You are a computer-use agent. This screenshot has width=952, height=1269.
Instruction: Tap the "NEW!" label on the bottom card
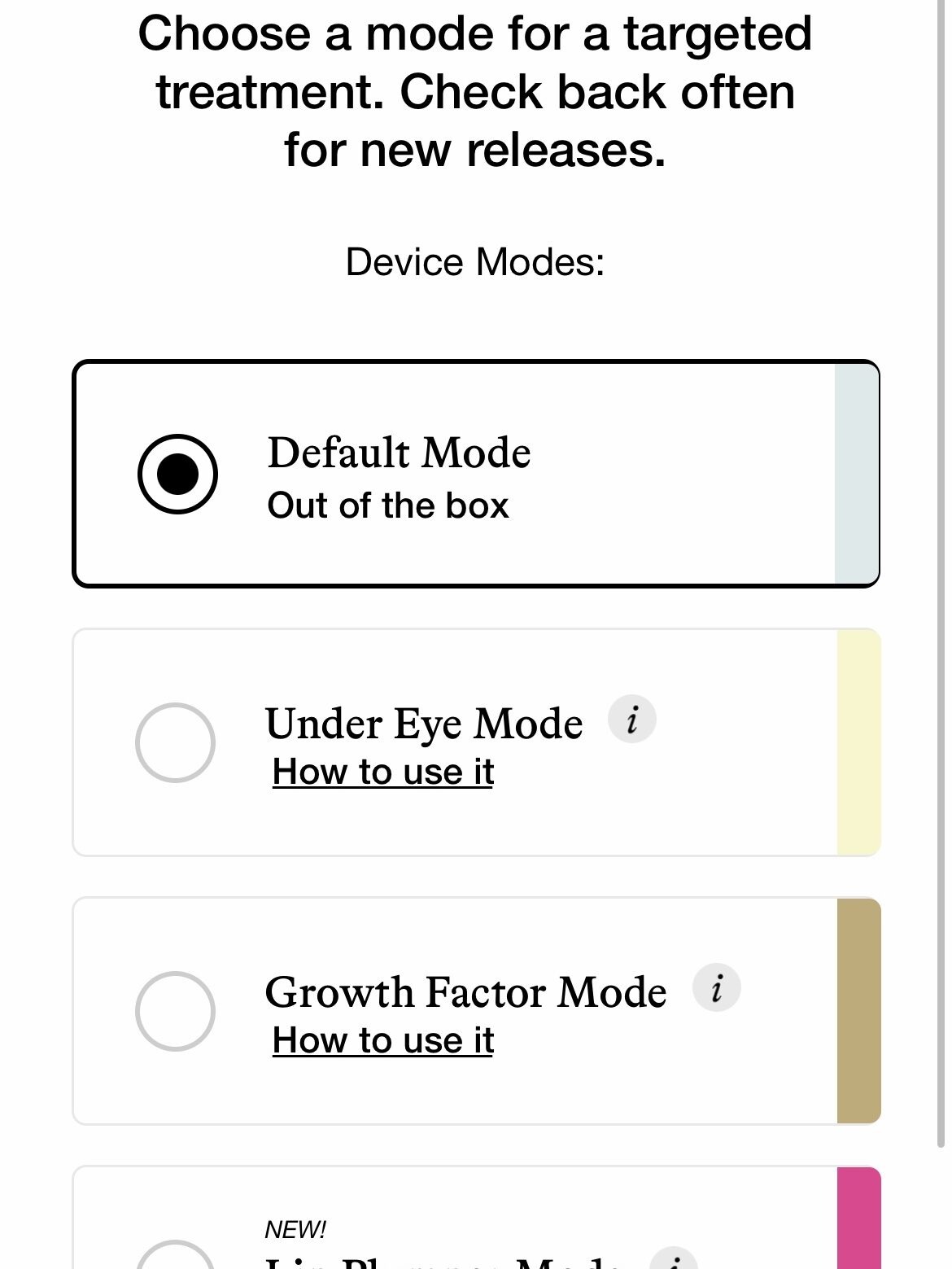click(x=295, y=1229)
